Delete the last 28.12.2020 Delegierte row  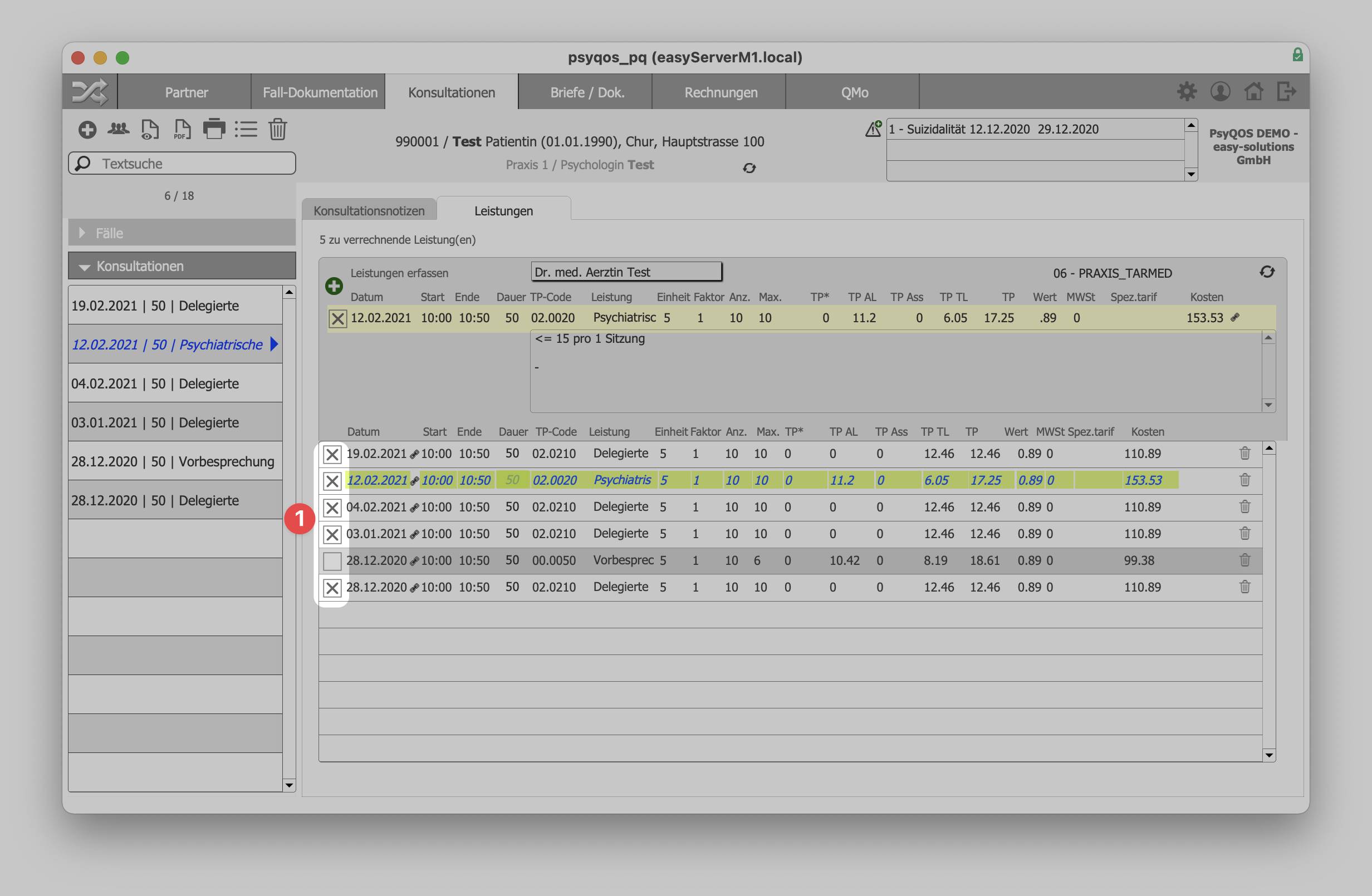1244,587
